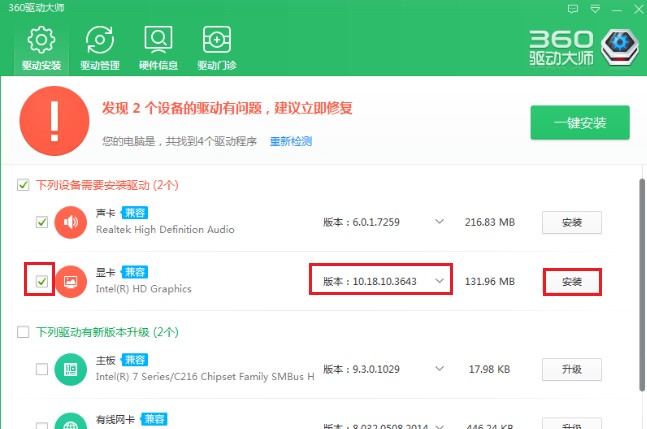
Task: Click the 216.83 MB size value
Action: tap(490, 222)
